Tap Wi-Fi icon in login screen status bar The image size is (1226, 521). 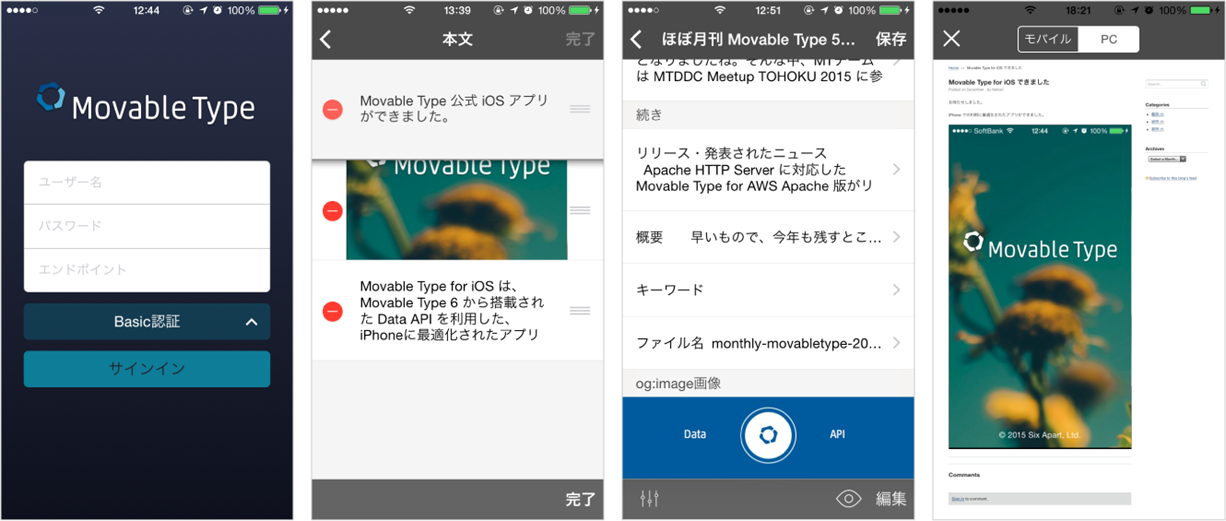pos(98,10)
